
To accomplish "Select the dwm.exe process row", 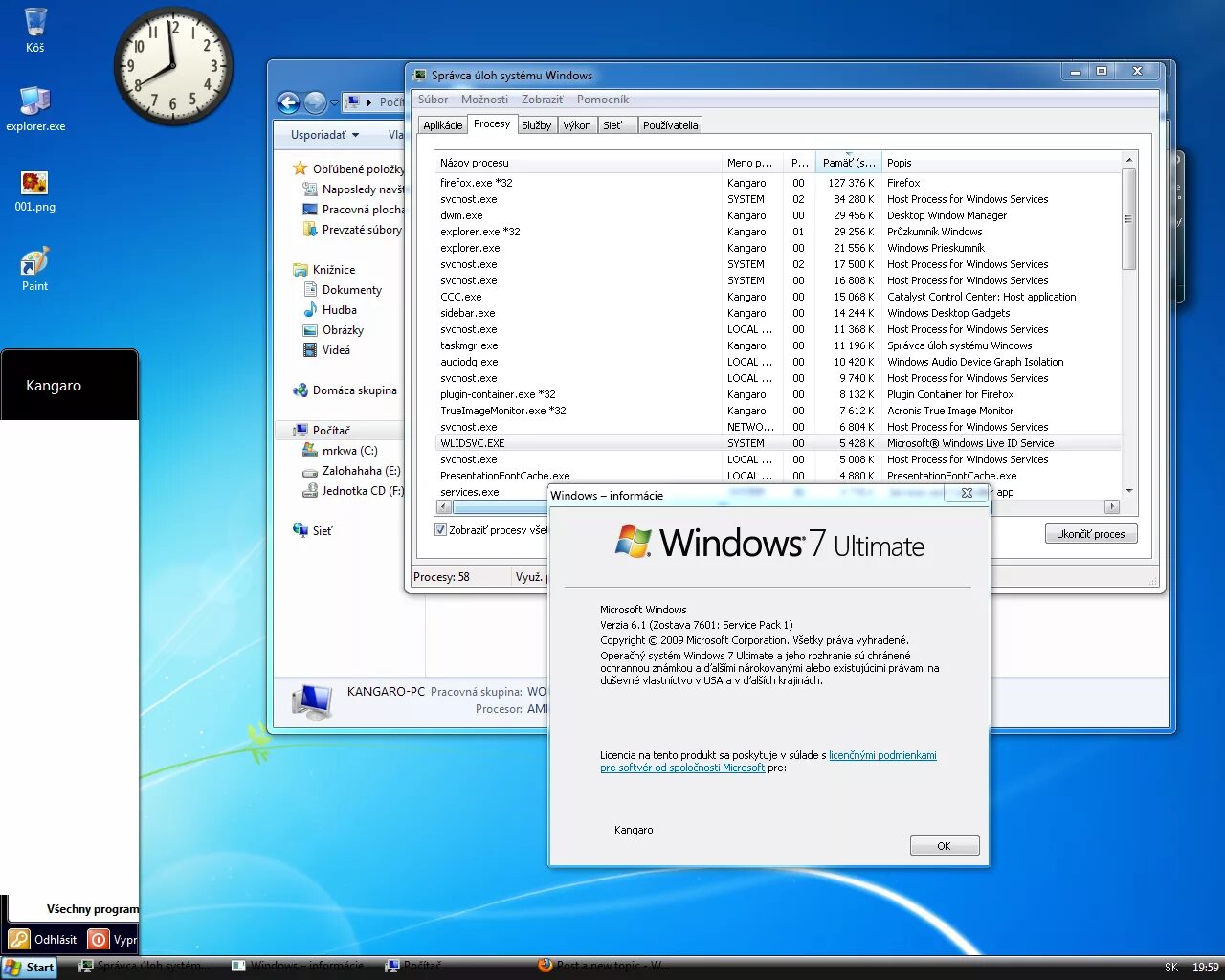I will 777,215.
